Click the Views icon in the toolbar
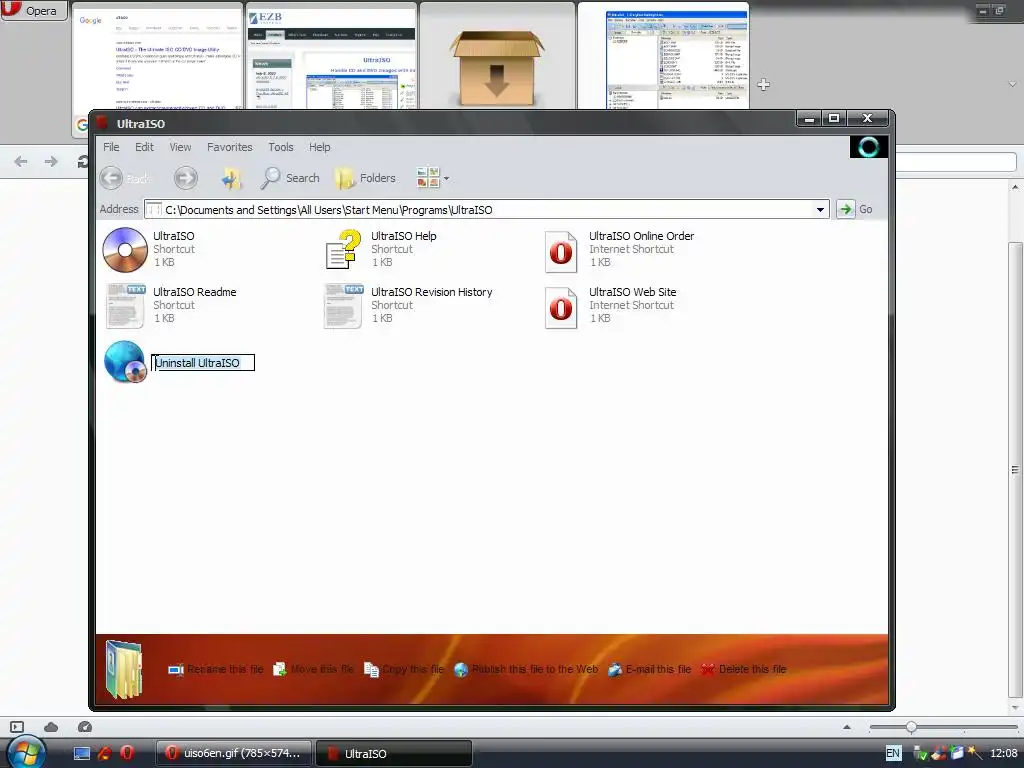 (x=428, y=178)
